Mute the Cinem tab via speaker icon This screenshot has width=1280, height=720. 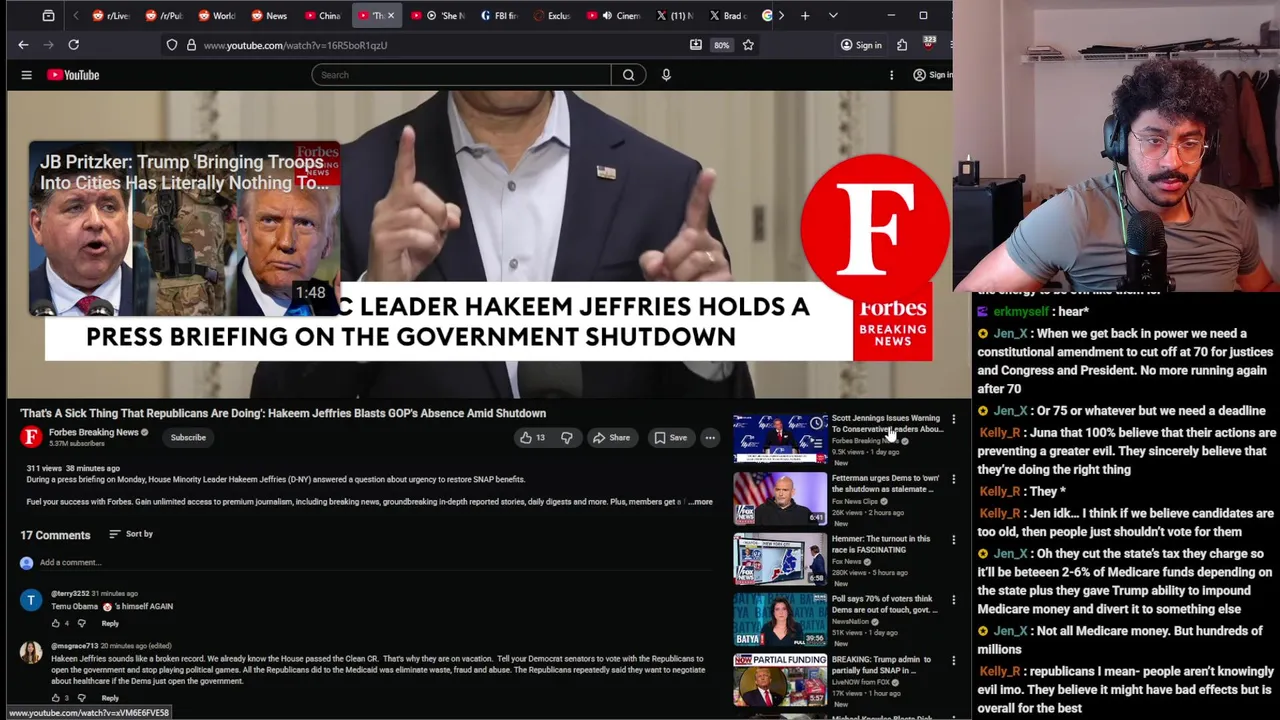[x=607, y=15]
